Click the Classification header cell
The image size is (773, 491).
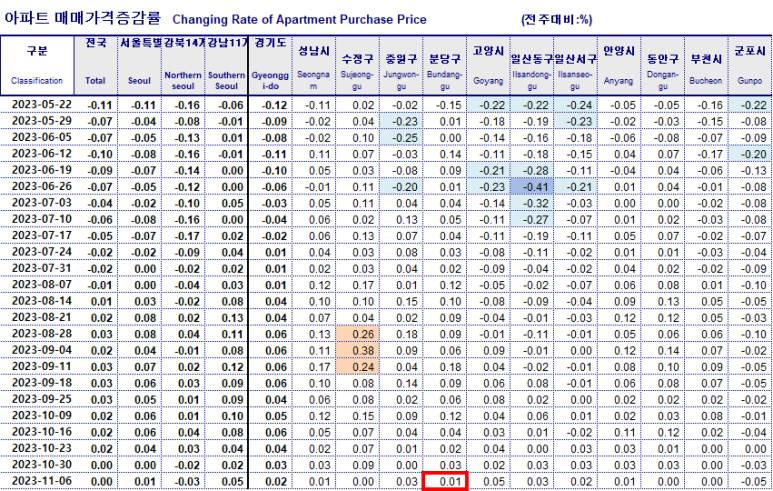[37, 66]
